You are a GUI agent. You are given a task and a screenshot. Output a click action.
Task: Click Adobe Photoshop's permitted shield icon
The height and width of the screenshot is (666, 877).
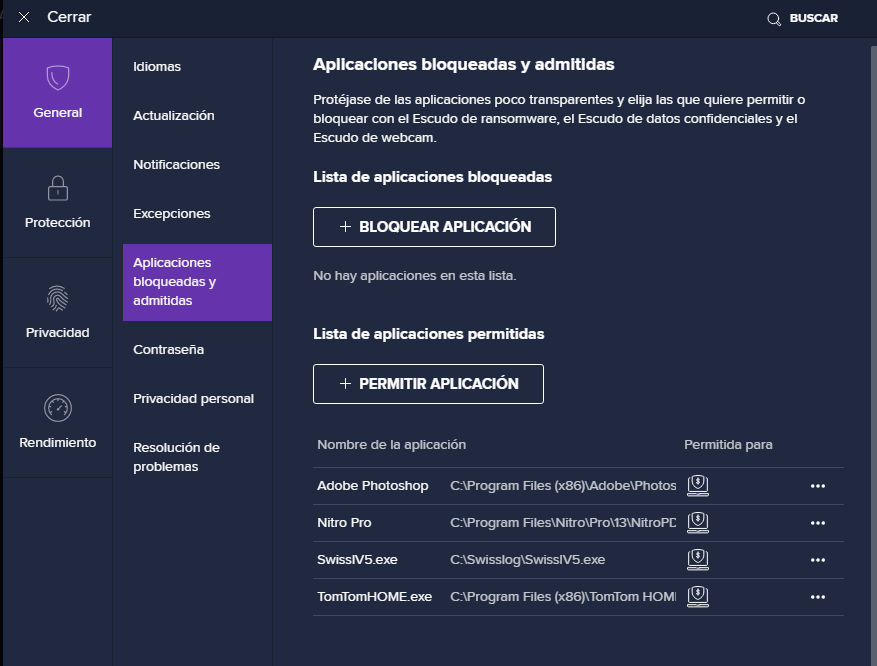[698, 486]
